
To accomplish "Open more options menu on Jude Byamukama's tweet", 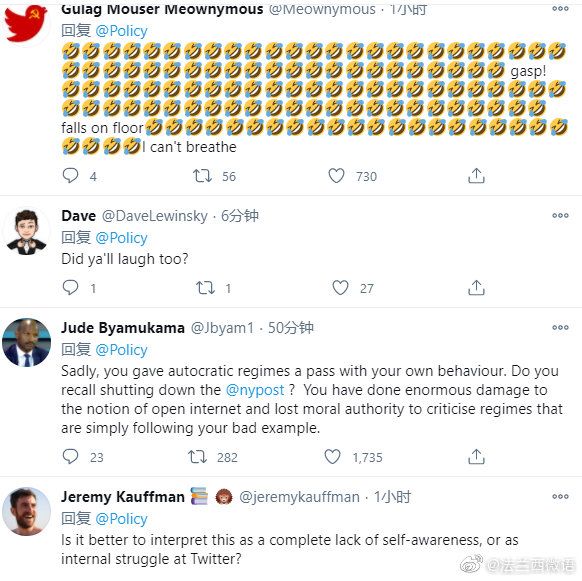I will [560, 327].
